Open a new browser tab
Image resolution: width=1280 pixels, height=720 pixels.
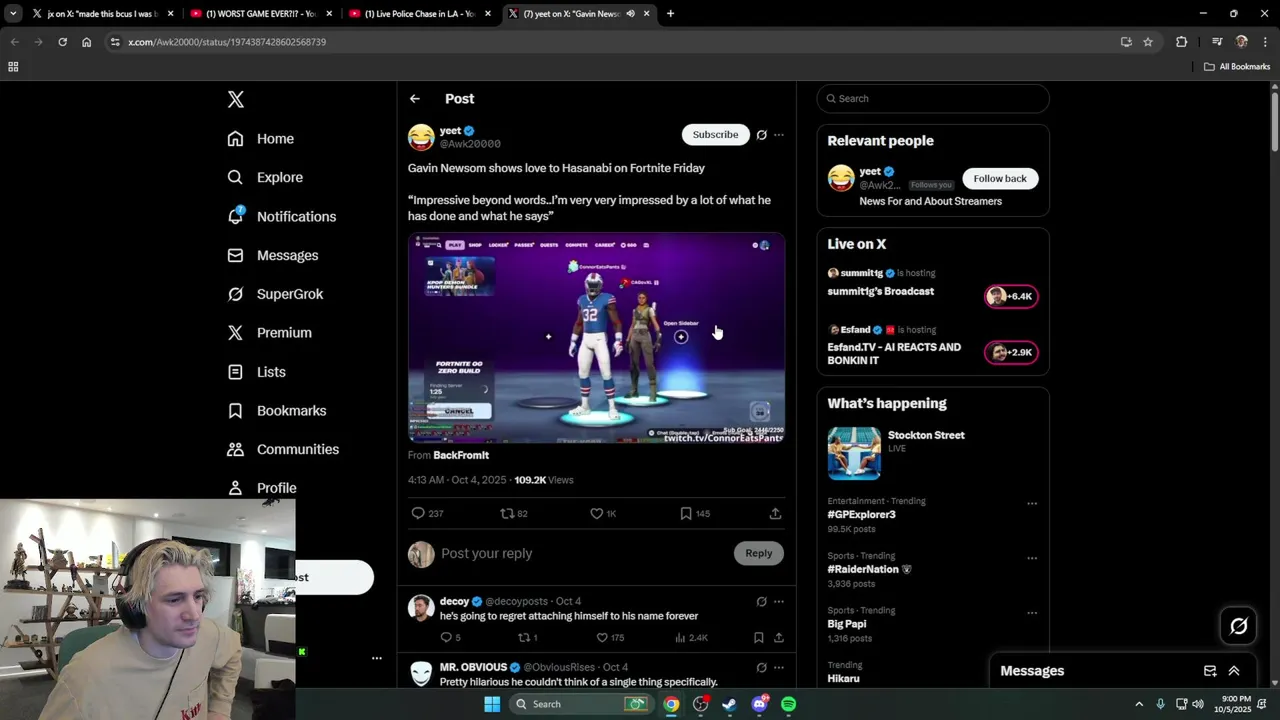click(x=670, y=14)
